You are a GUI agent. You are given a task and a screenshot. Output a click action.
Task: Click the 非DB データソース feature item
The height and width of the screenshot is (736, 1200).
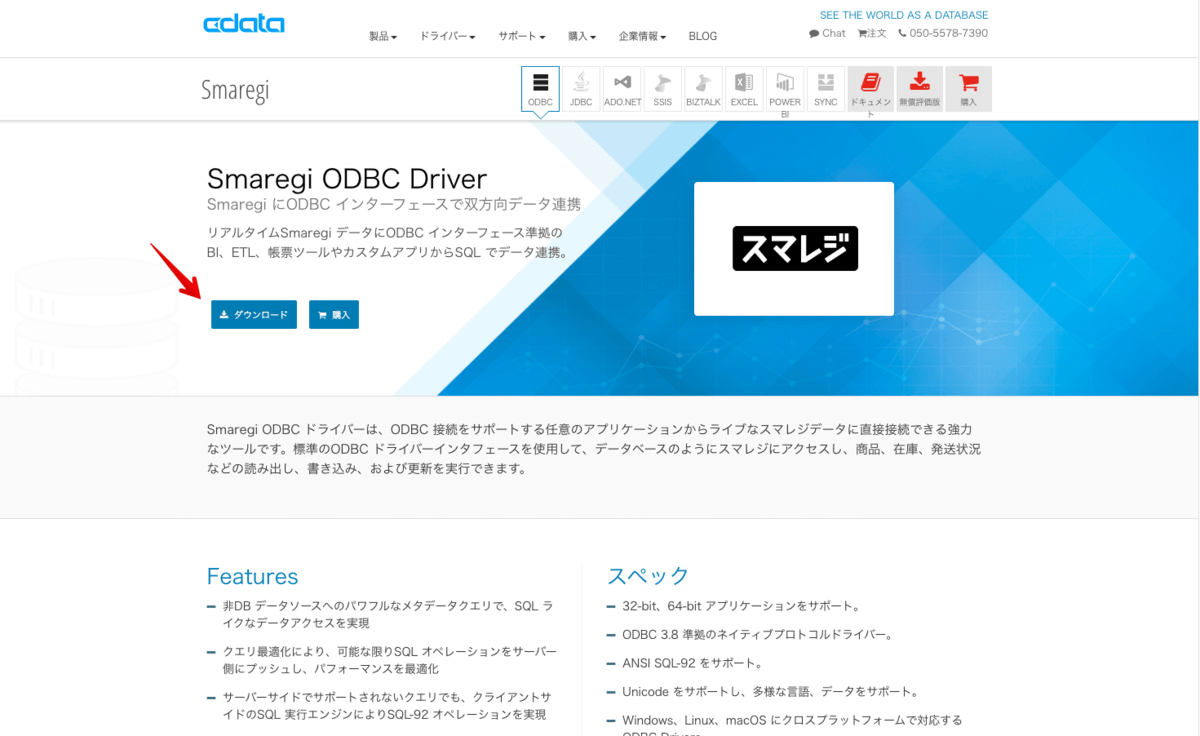point(388,614)
